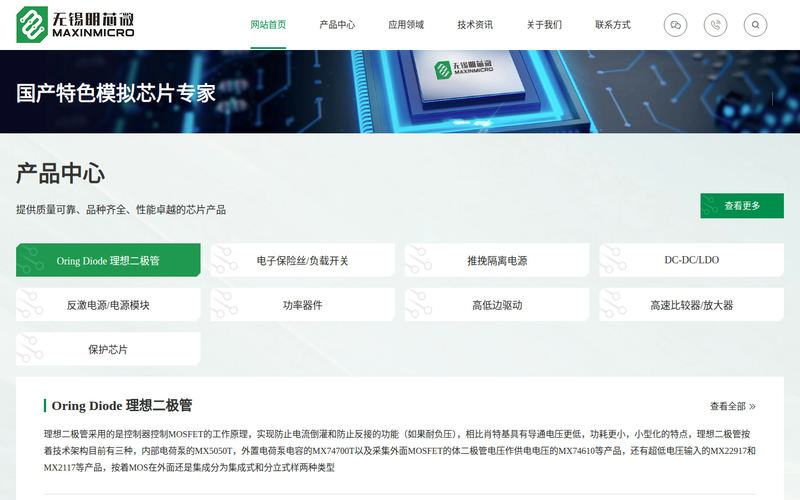Click the 产品中心 section title

pos(60,173)
